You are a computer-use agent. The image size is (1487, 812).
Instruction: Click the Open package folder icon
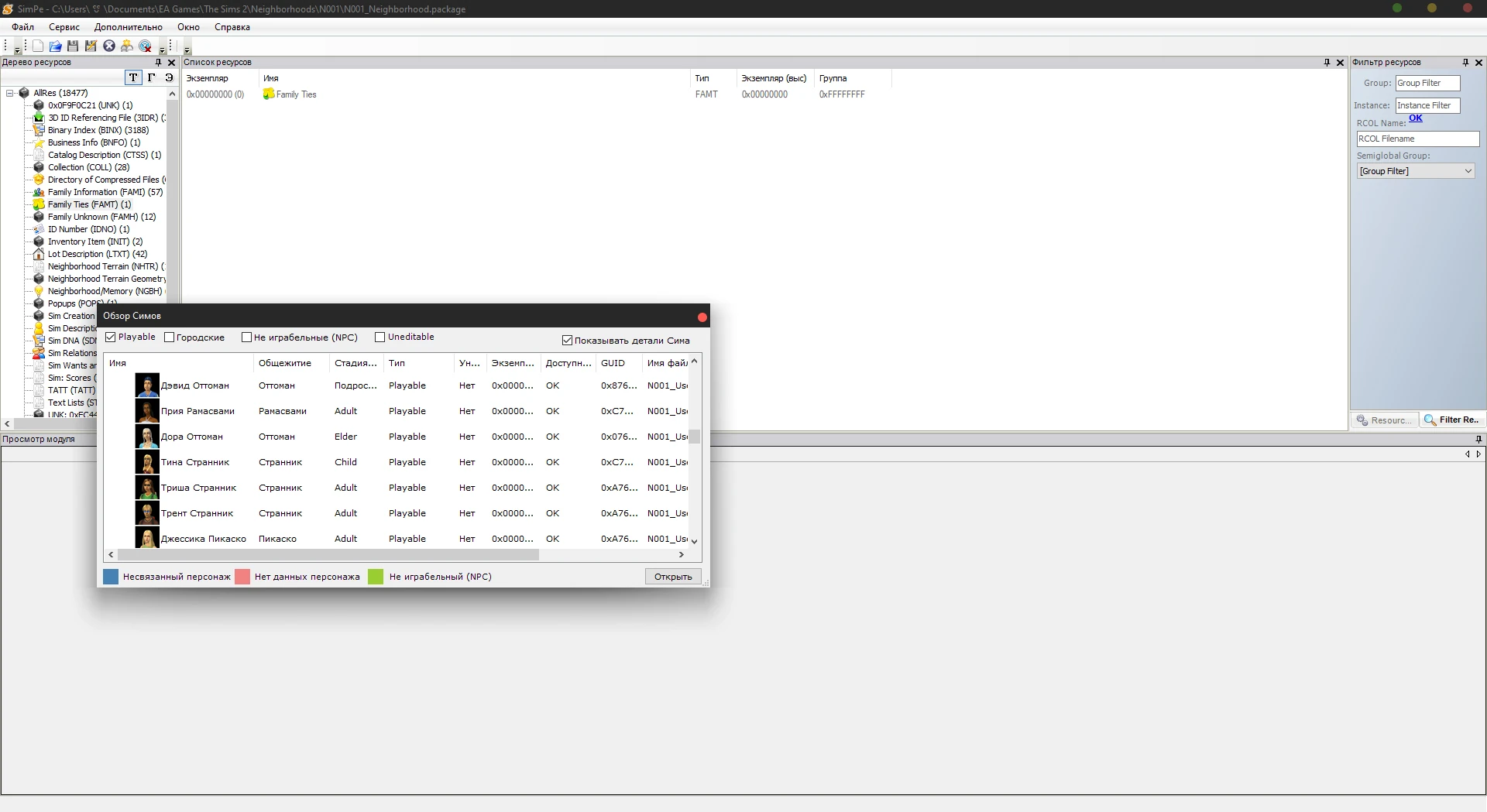pyautogui.click(x=55, y=46)
